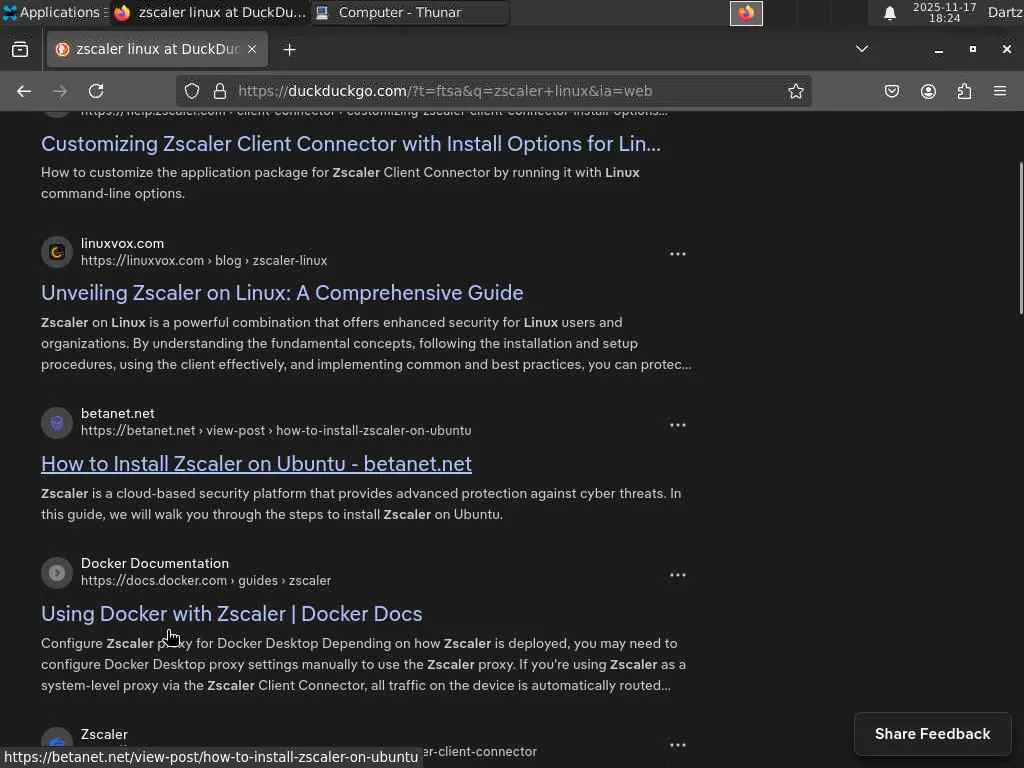Click the docs.docker.com guides zscaler URL

pyautogui.click(x=206, y=581)
